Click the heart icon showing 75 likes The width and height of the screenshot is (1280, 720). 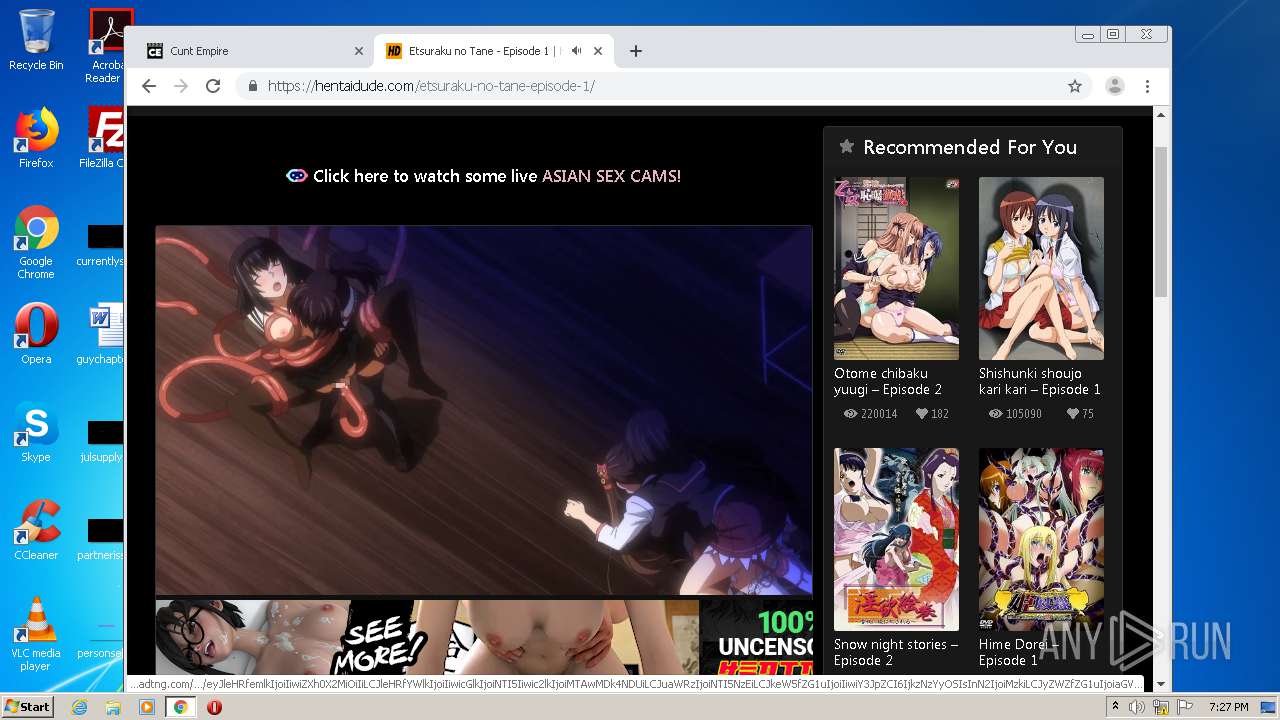1073,414
